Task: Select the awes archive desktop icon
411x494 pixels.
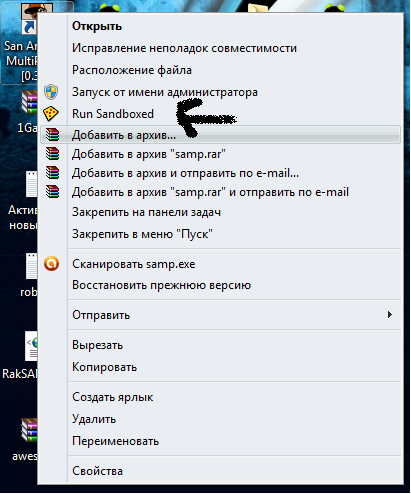Action: [25, 440]
